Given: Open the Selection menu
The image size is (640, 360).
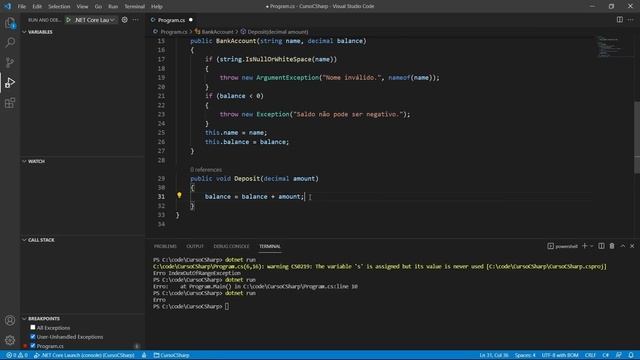Looking at the screenshot, I should click(59, 6).
